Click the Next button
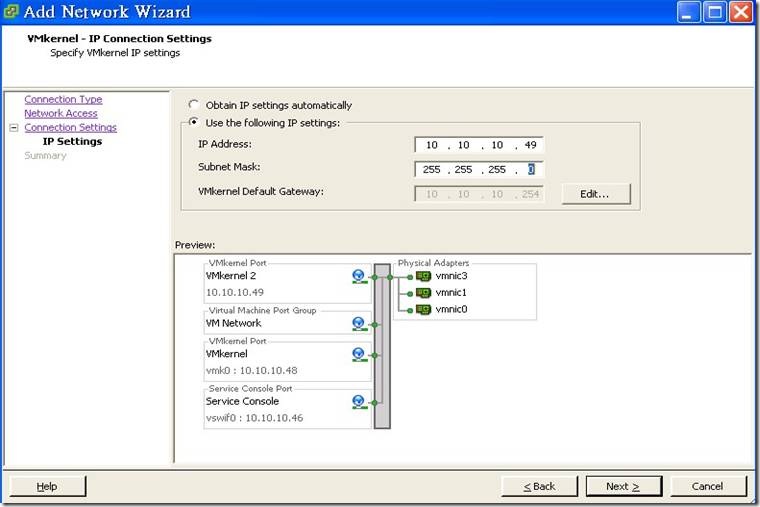 [x=623, y=486]
